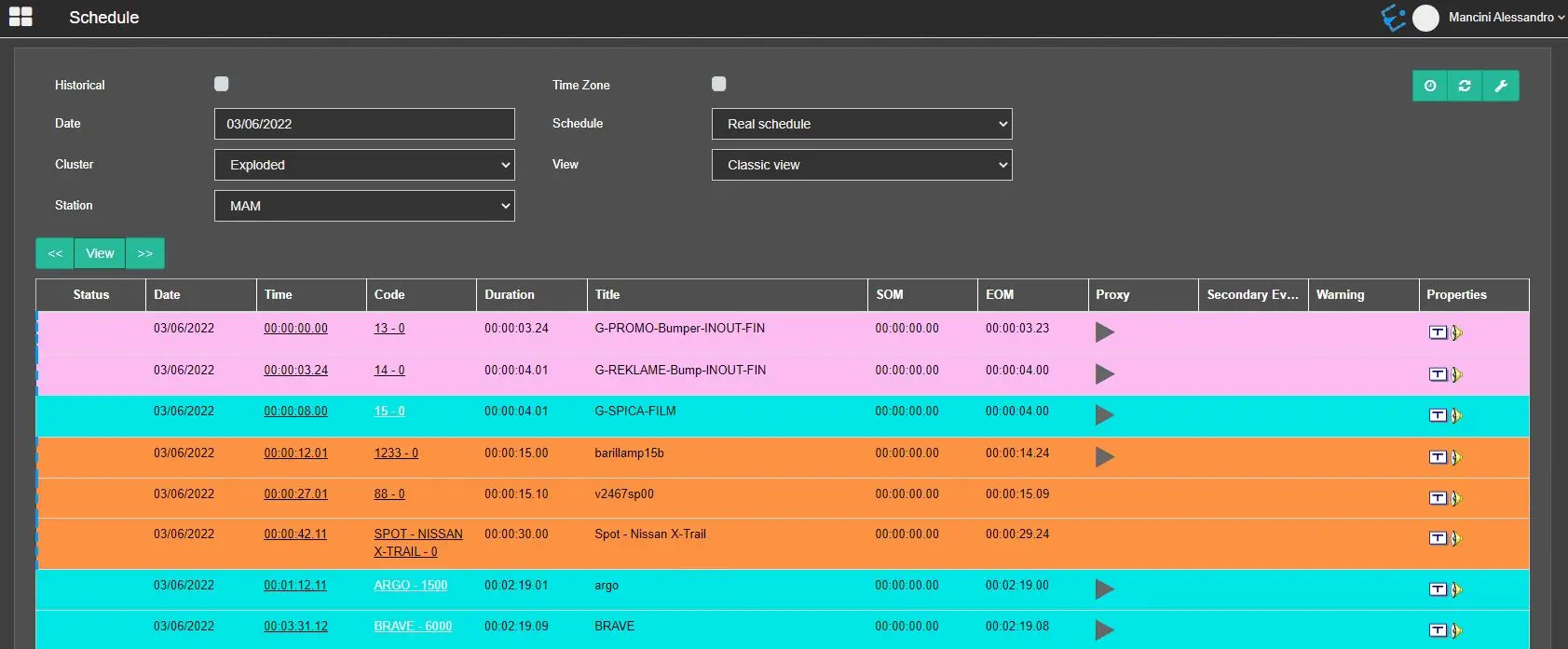Play proxy for G-PROMO-Bumper-INOUT-FIN
Image resolution: width=1568 pixels, height=649 pixels.
click(1104, 332)
